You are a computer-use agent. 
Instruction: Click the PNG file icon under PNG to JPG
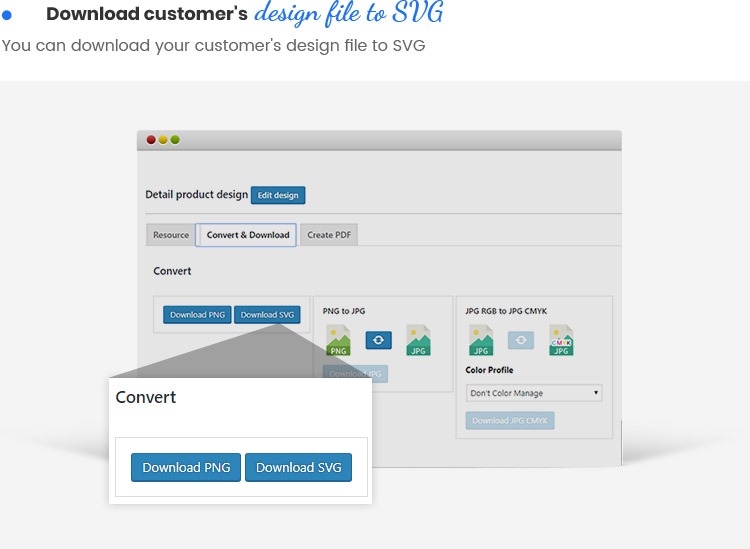pyautogui.click(x=339, y=340)
